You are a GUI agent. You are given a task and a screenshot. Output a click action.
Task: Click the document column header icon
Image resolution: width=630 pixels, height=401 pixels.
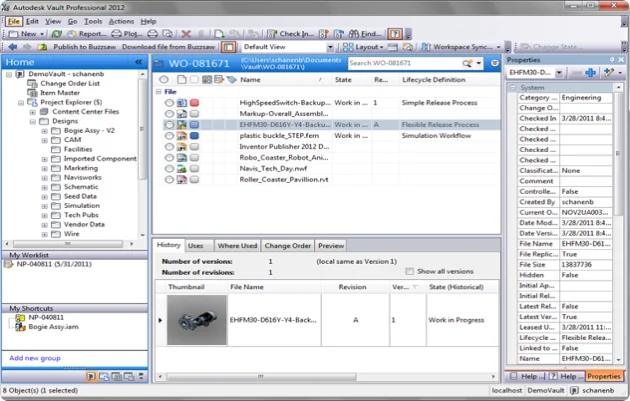pos(182,80)
